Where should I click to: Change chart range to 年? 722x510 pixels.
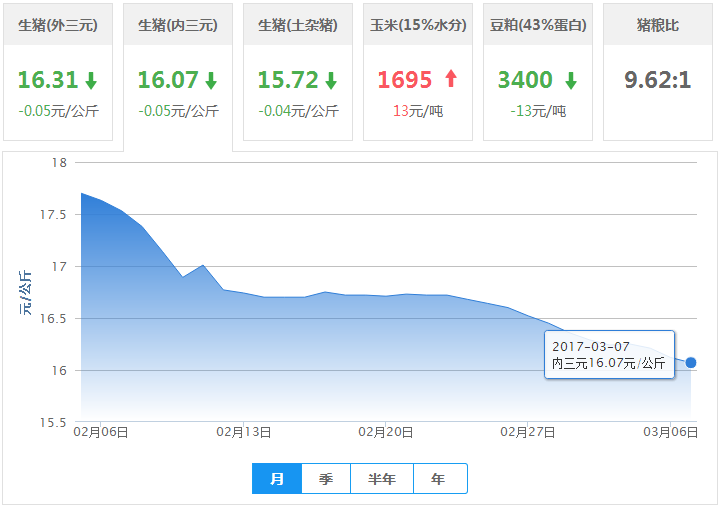439,479
